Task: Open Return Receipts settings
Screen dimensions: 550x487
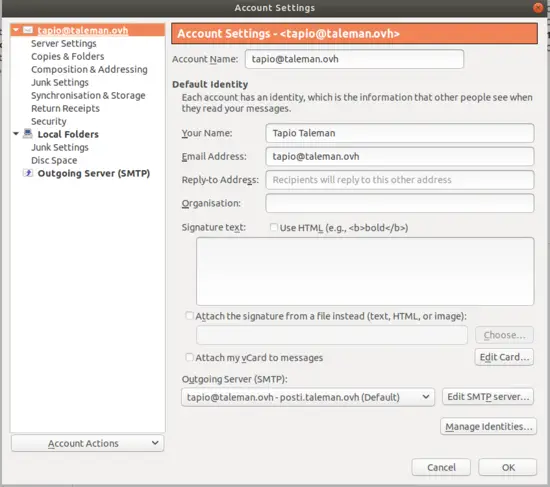Action: pyautogui.click(x=65, y=108)
